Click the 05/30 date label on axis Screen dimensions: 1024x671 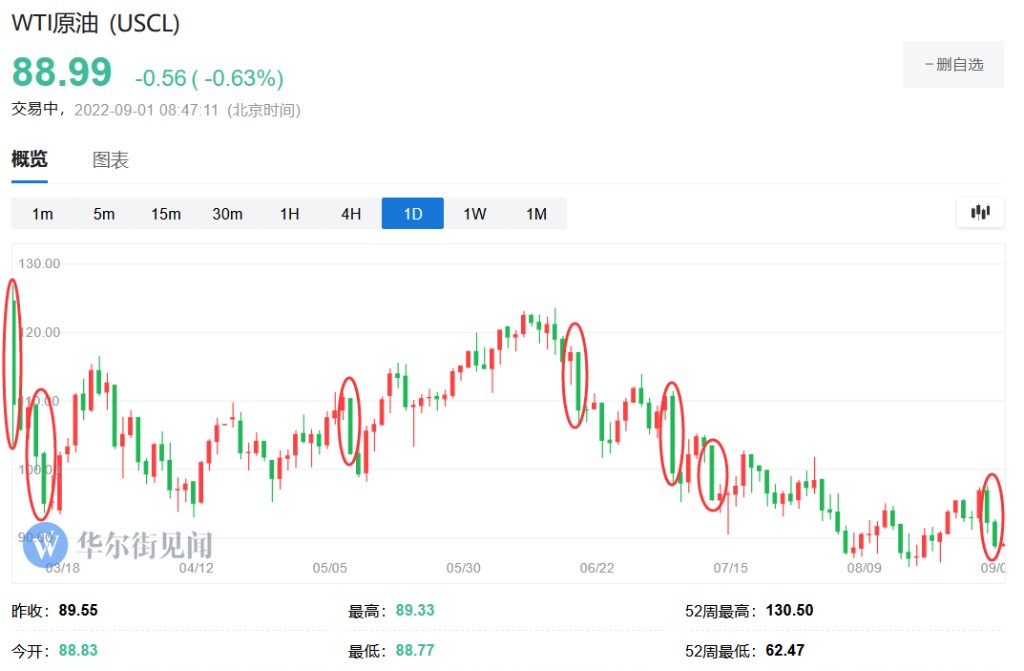point(463,568)
